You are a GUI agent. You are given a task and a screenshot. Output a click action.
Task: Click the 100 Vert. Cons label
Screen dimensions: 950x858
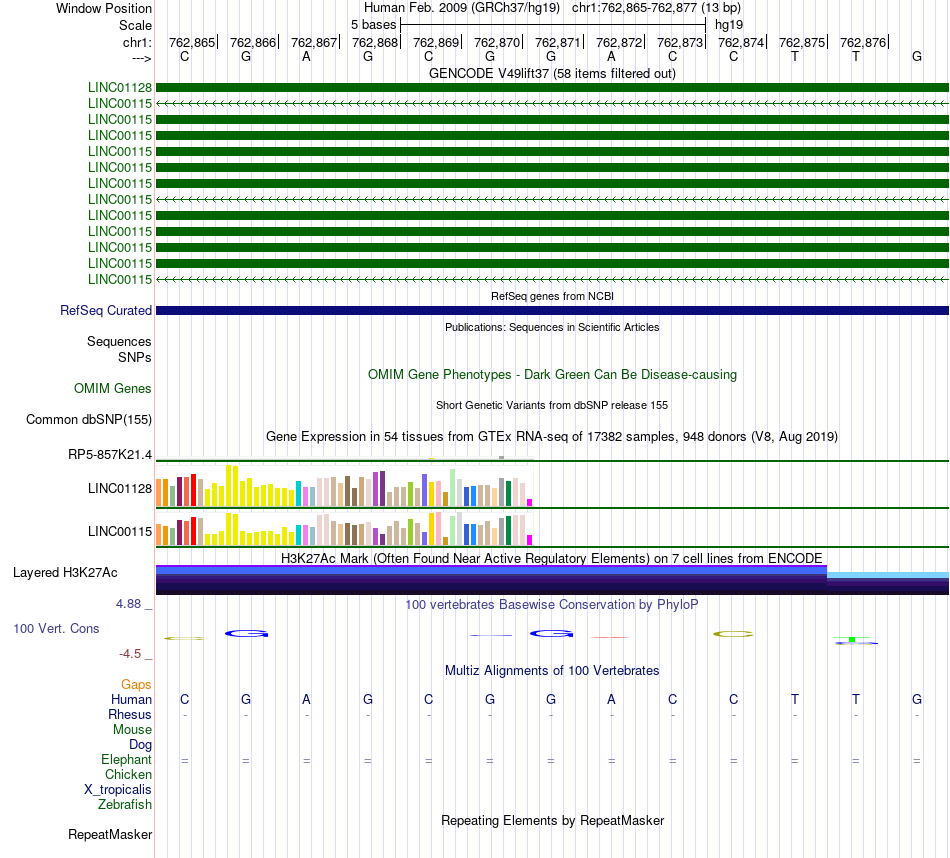(56, 628)
